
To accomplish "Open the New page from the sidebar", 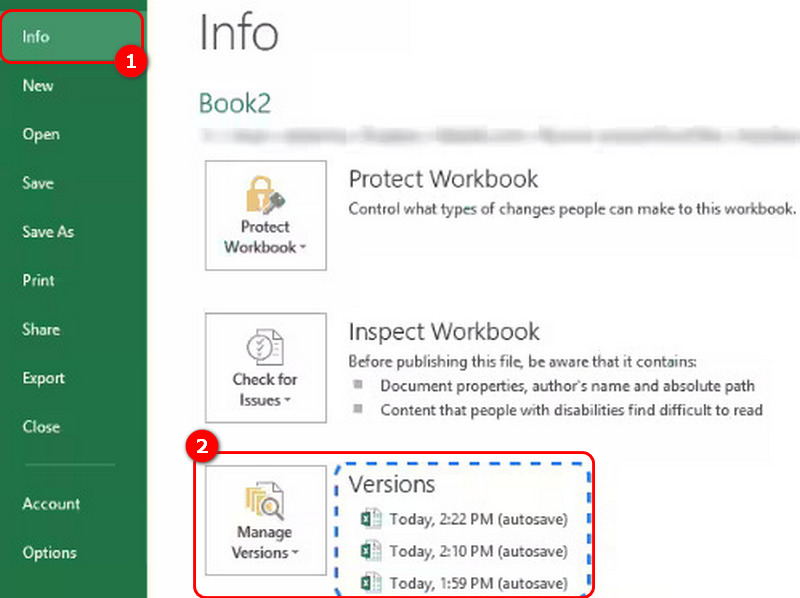I will 37,86.
